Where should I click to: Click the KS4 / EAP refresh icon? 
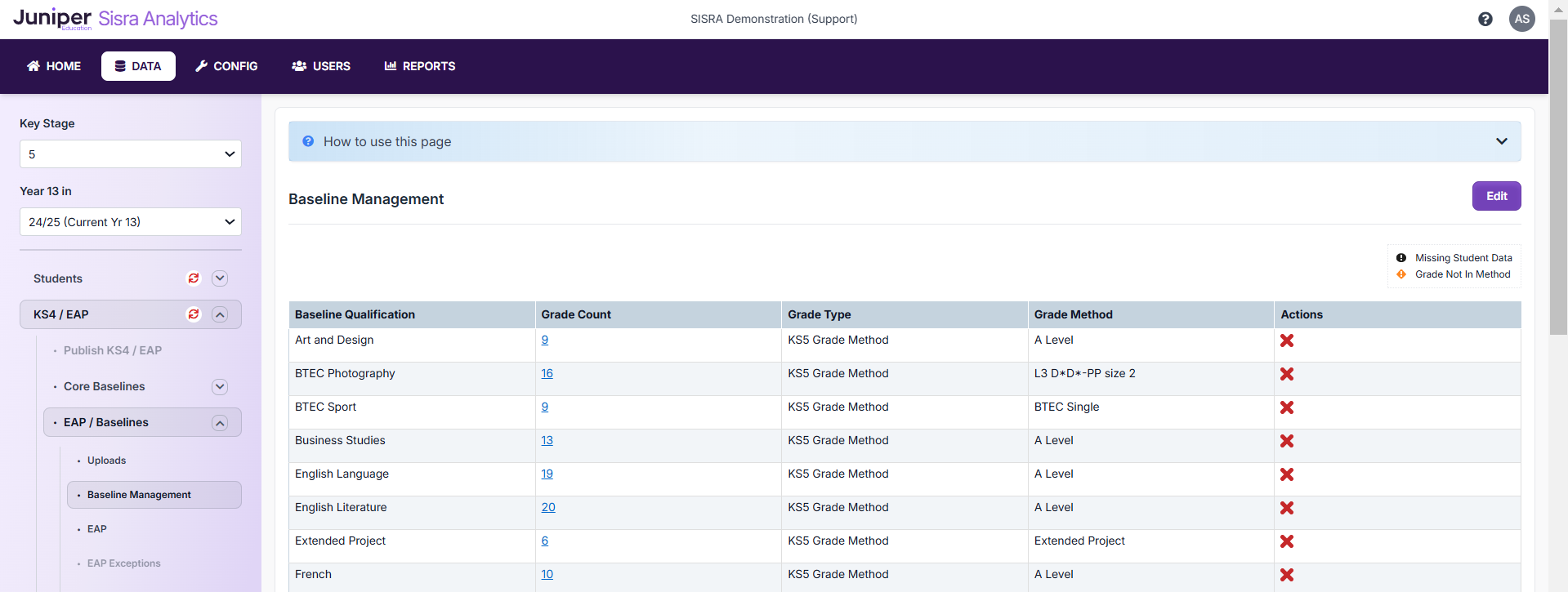pyautogui.click(x=194, y=314)
